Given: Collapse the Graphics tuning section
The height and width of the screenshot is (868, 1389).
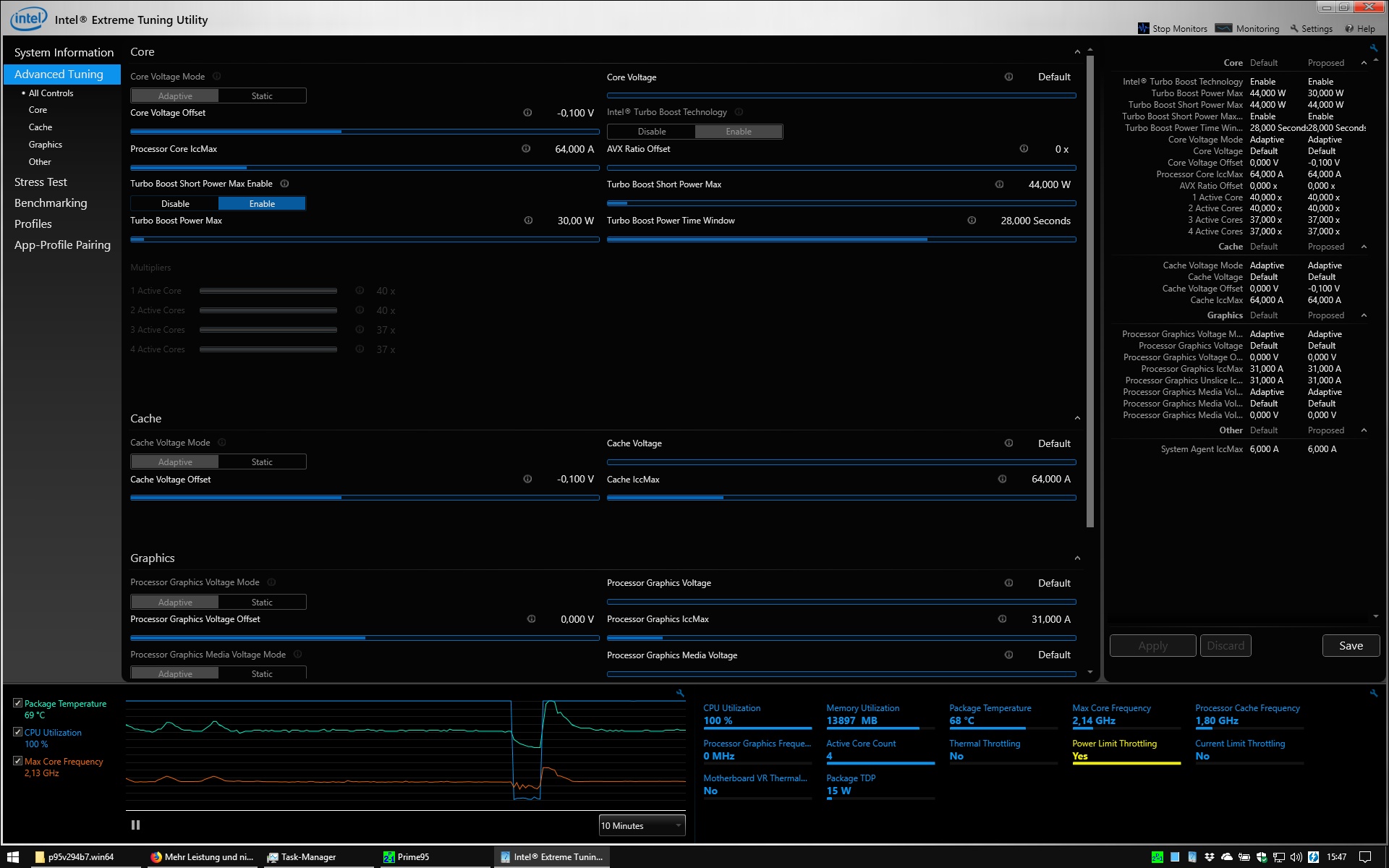Looking at the screenshot, I should pyautogui.click(x=1077, y=558).
